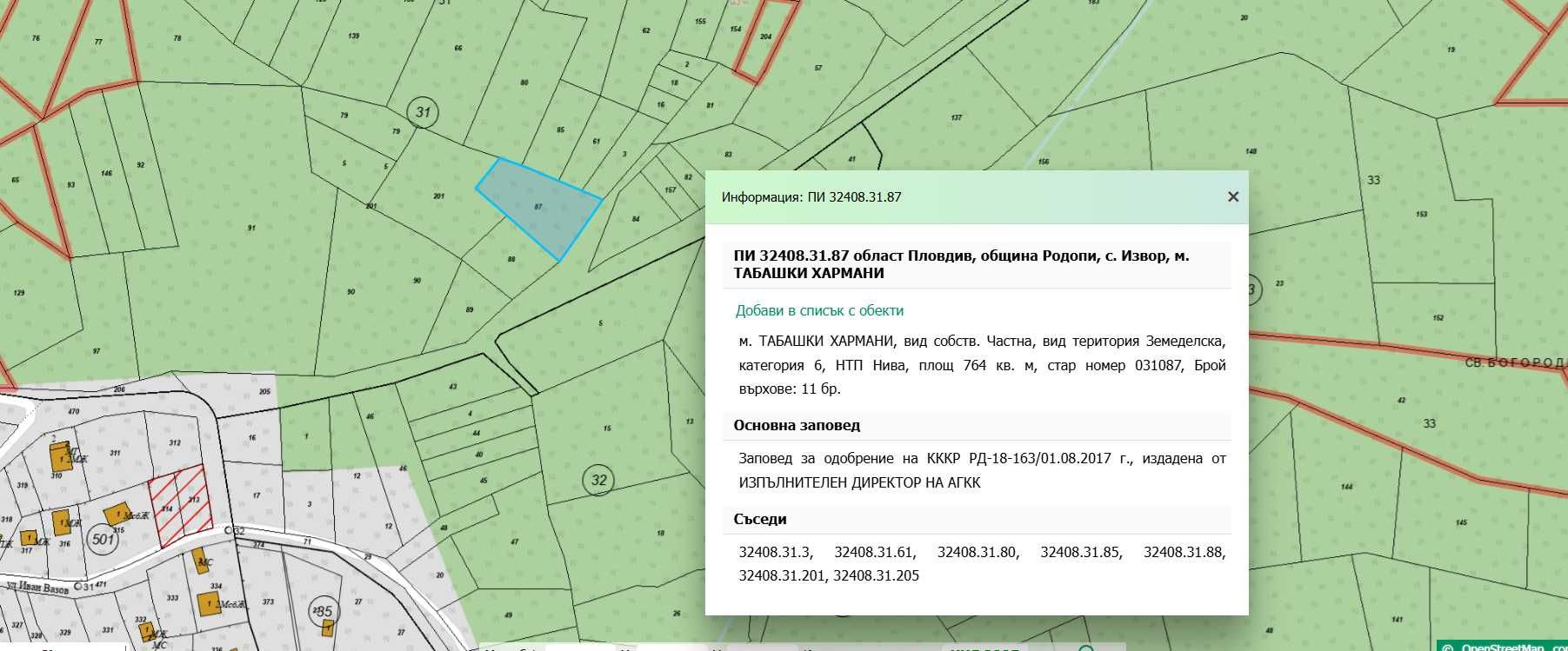
Task: Click neighbor ID '32408.31.205'
Action: 876,575
